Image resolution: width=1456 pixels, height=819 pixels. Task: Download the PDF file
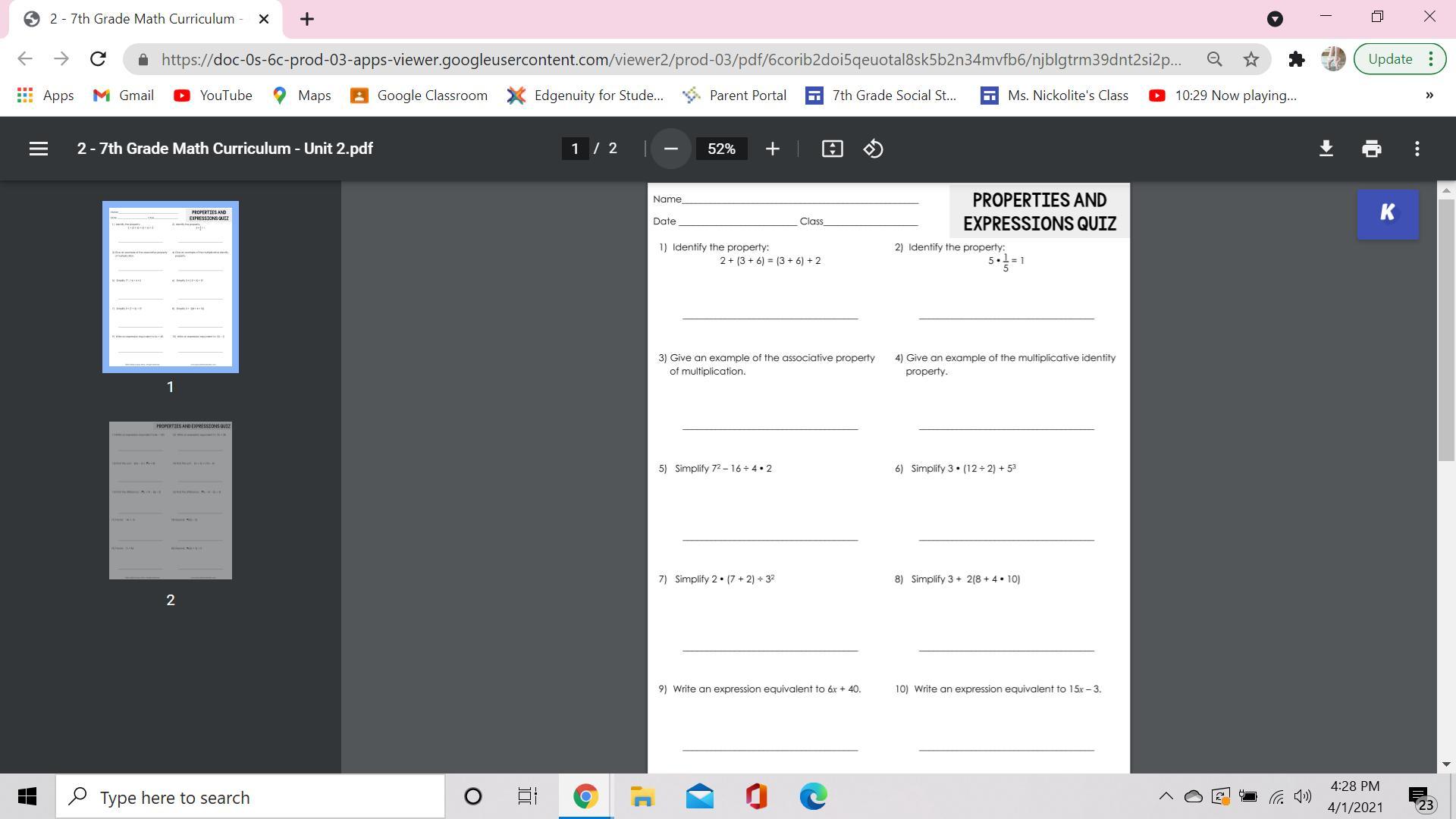coord(1326,149)
